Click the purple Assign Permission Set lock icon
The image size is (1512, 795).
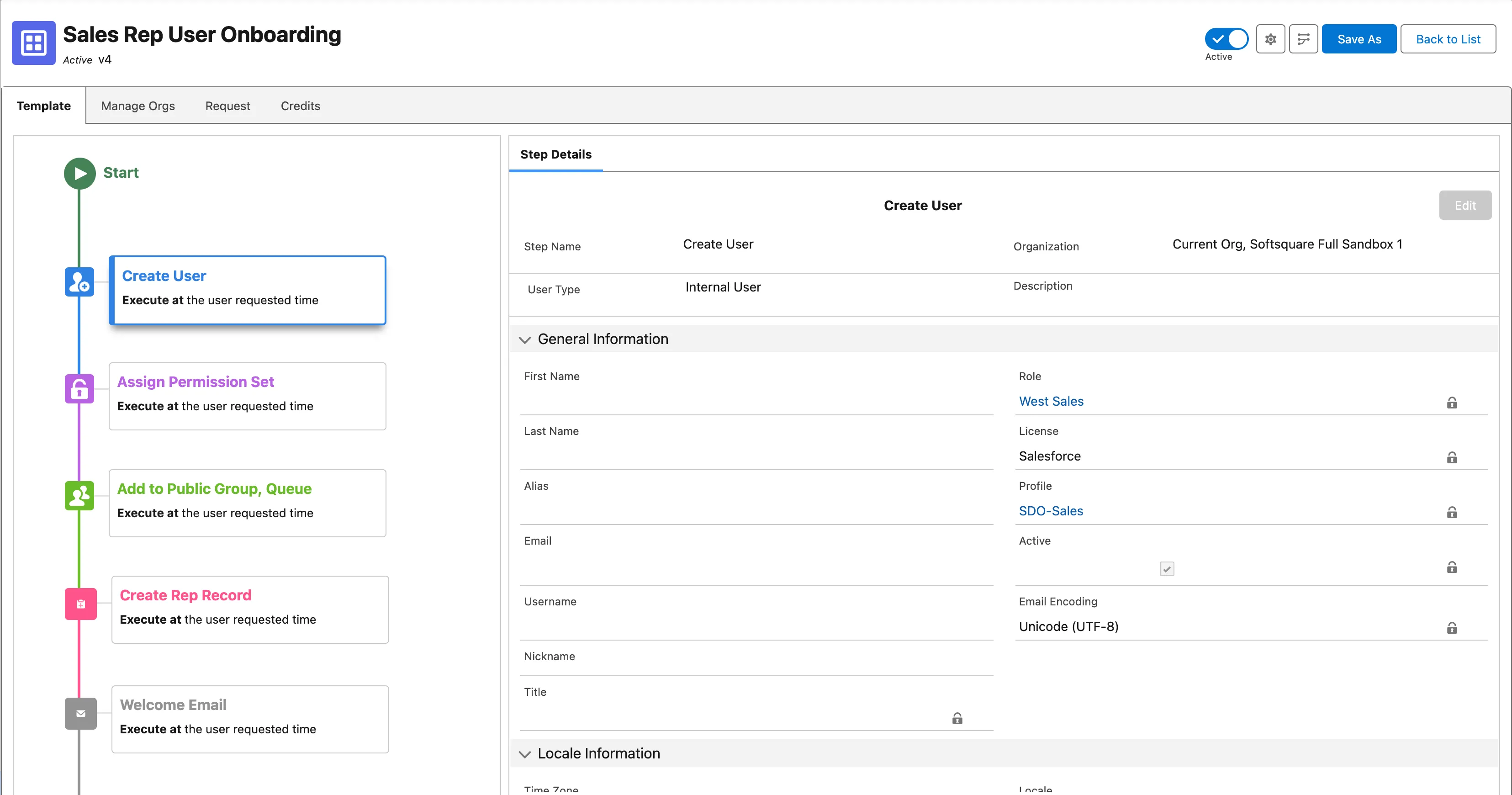click(79, 389)
